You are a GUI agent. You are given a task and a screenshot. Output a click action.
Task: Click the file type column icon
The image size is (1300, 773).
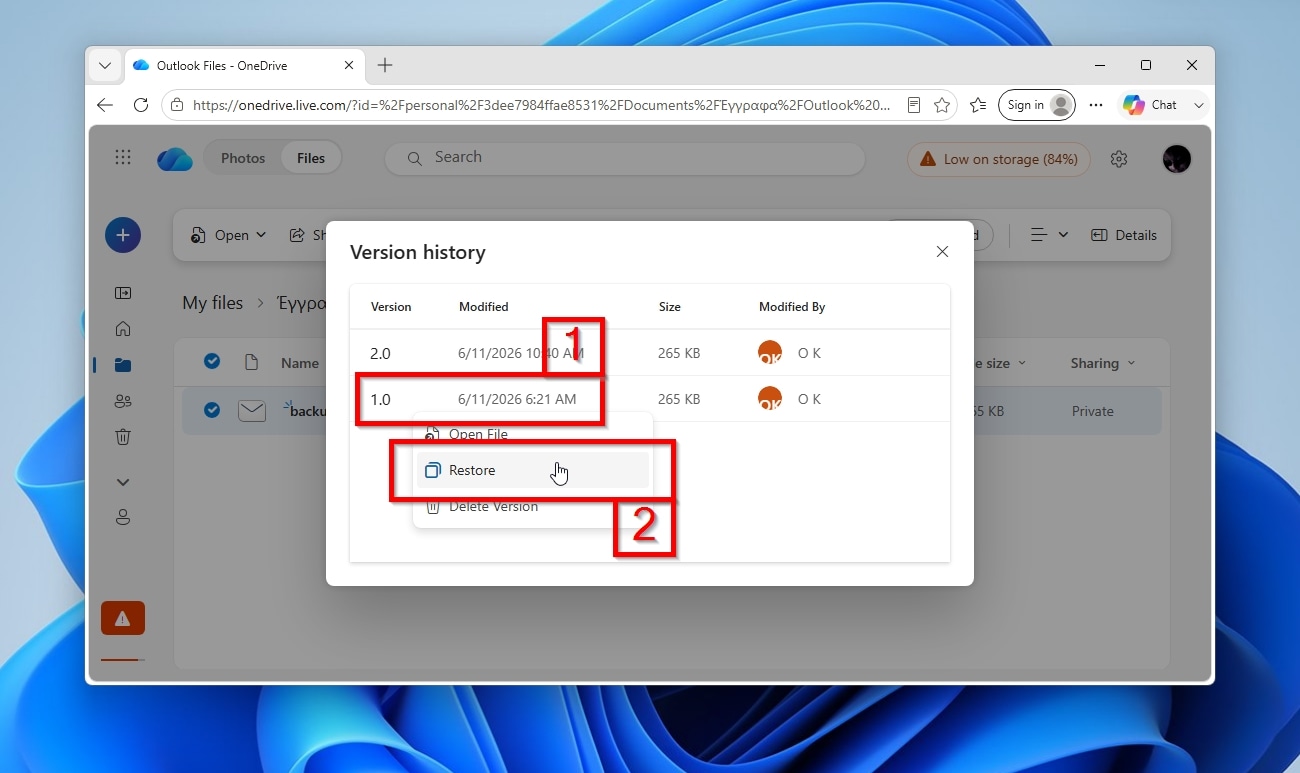tap(251, 362)
